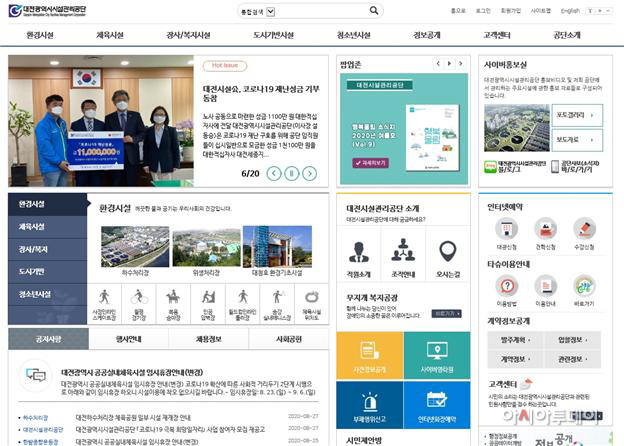Switch to the 채용정보 tab

(209, 339)
